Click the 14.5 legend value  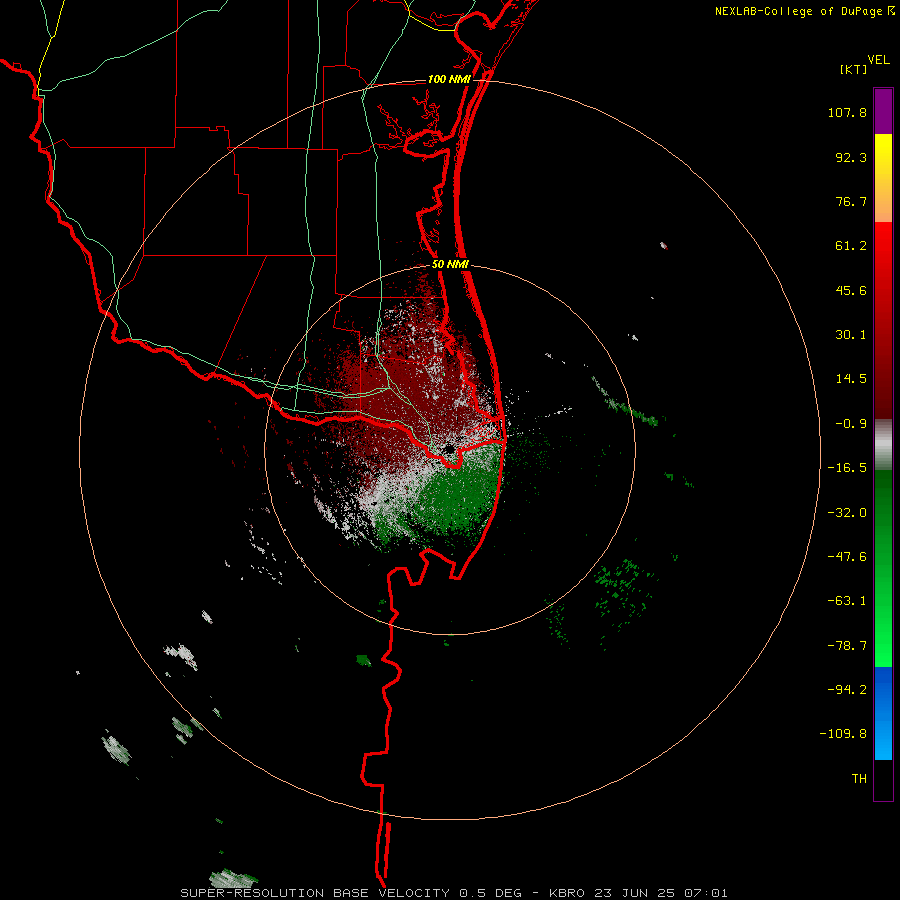click(851, 379)
